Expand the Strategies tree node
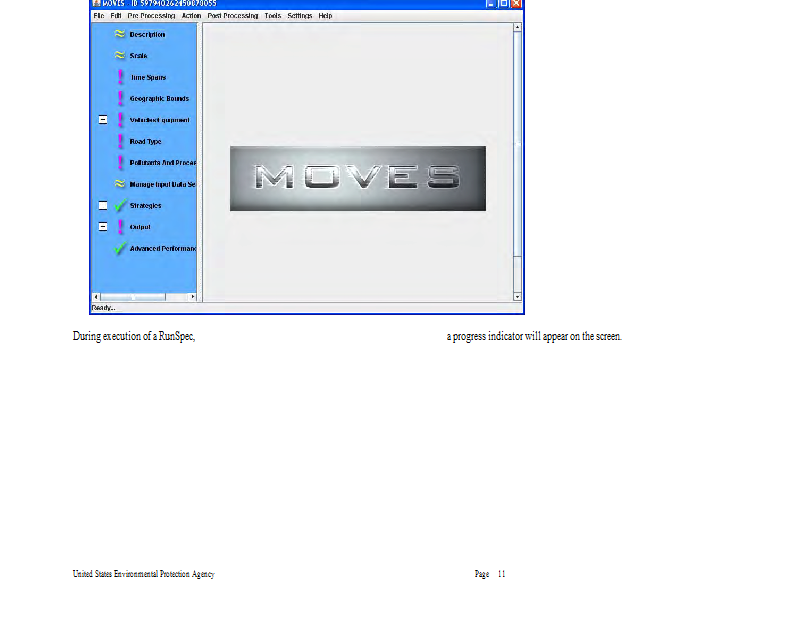Viewport: 800px width, 618px height. click(x=103, y=206)
